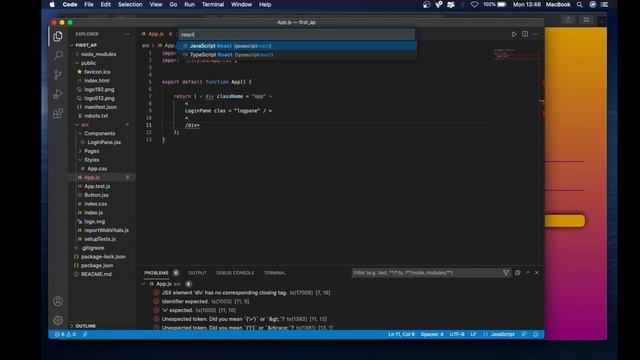Open the Selection menu

(130, 4)
